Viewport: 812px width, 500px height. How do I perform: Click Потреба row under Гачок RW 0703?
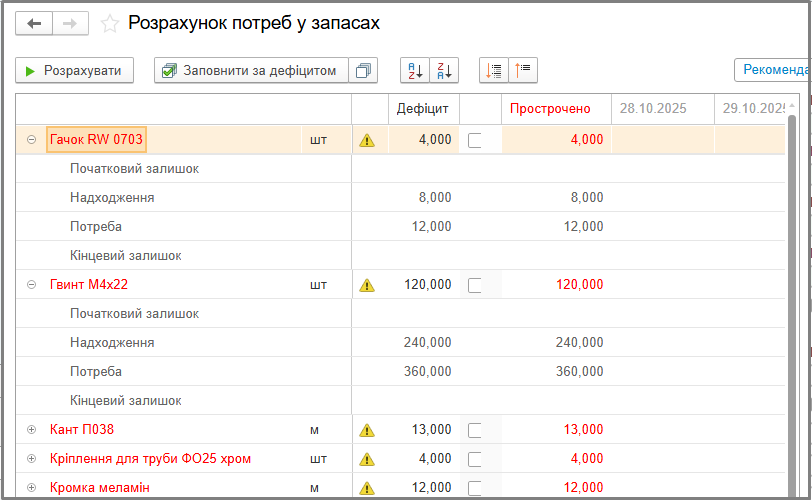96,227
